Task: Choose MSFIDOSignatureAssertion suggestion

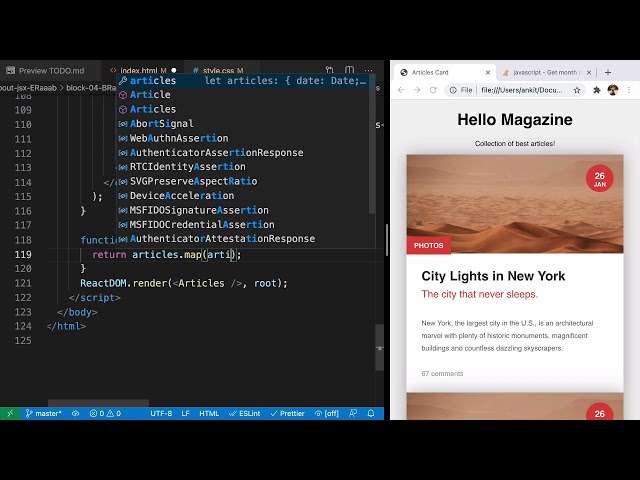Action: [x=243, y=210]
